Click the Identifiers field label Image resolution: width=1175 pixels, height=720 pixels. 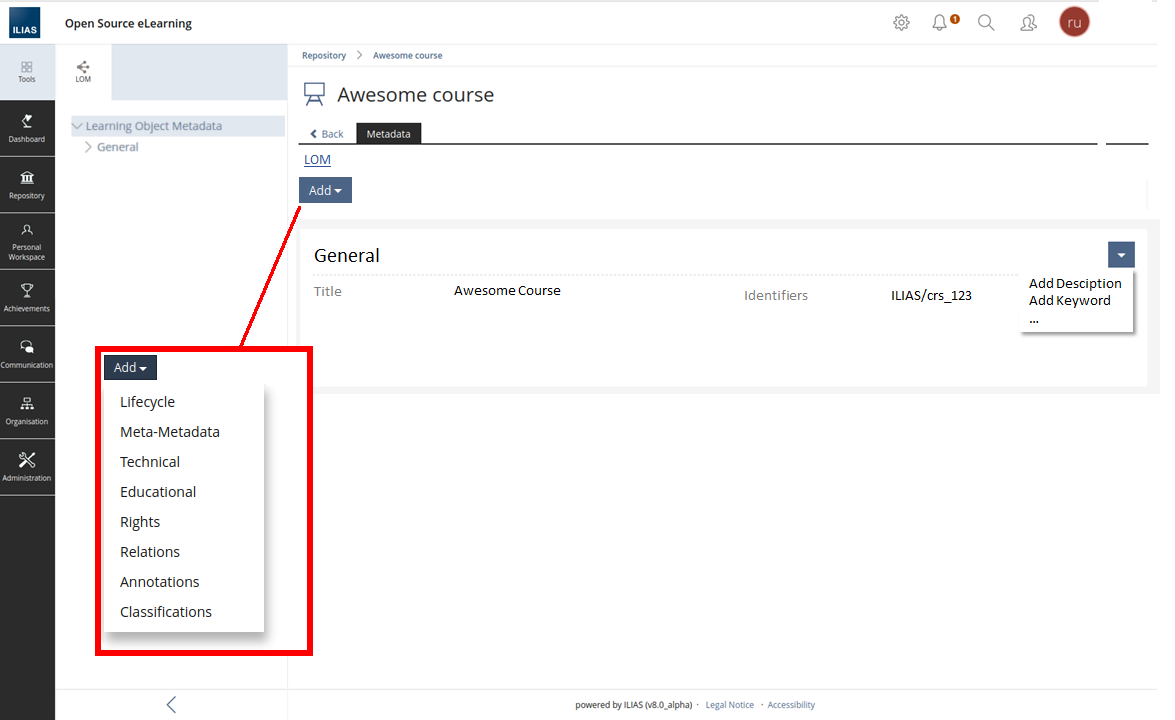(776, 296)
